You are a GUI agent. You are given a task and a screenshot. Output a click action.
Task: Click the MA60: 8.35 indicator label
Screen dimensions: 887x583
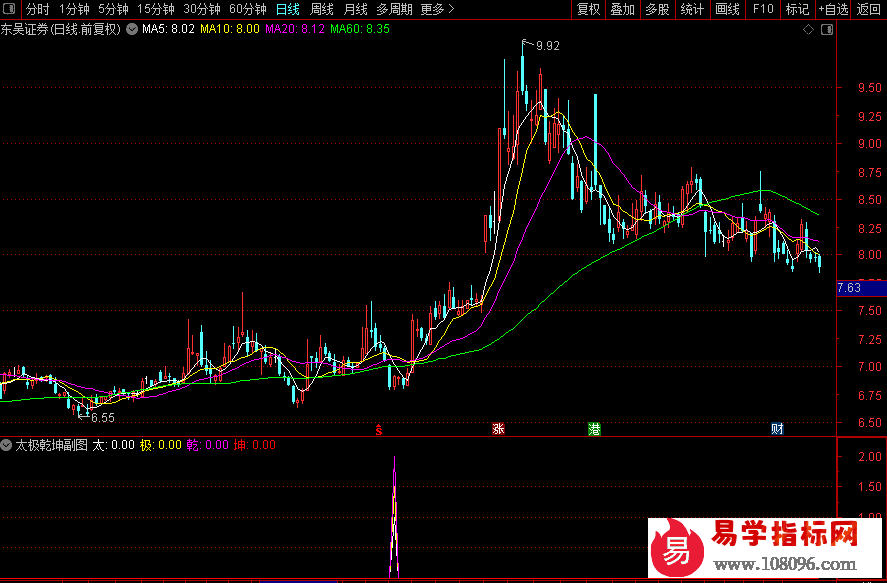coord(360,29)
